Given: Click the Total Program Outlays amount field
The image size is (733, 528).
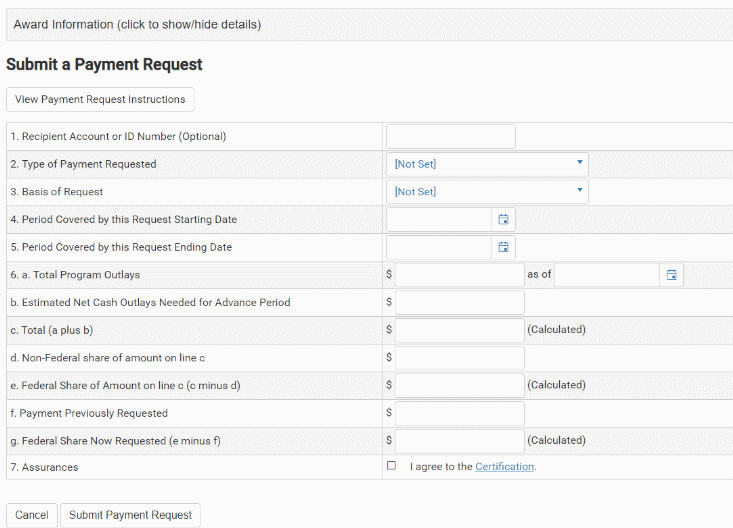Looking at the screenshot, I should [459, 274].
